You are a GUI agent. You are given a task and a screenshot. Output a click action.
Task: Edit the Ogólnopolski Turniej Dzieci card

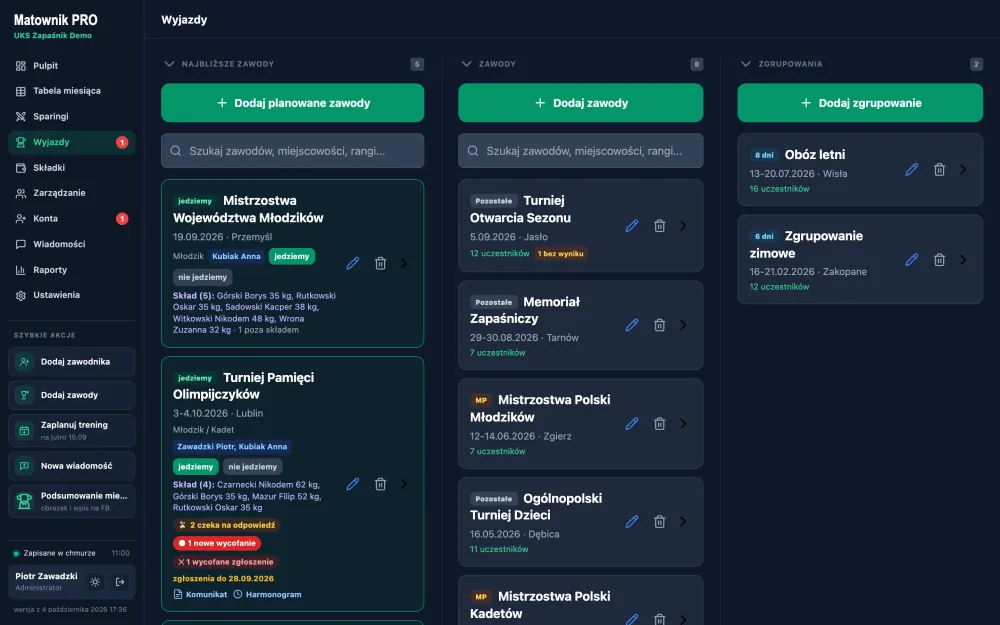click(x=632, y=522)
